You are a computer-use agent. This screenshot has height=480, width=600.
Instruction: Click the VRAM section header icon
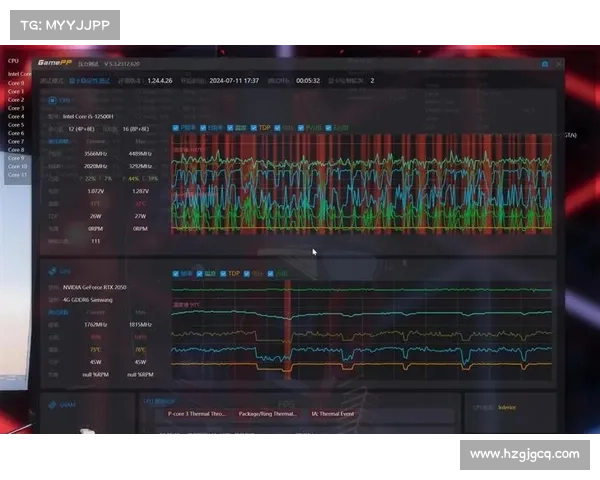tap(52, 405)
